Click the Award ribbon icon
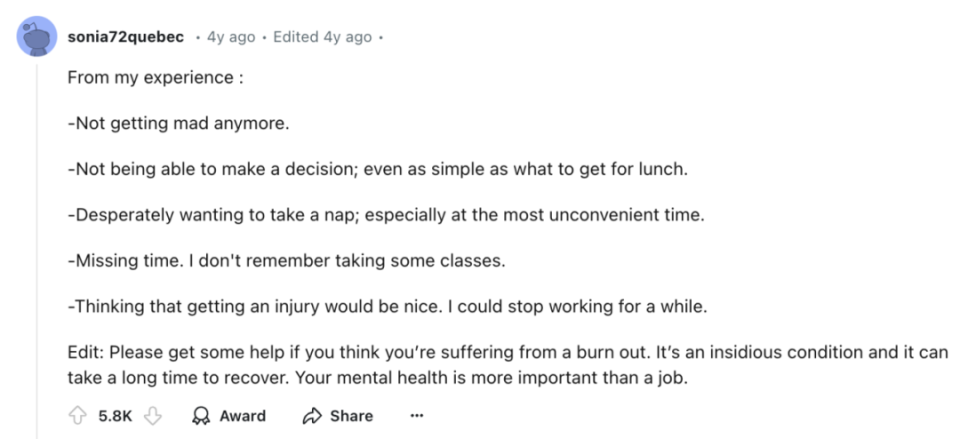Screen dimensions: 960x439 201,416
